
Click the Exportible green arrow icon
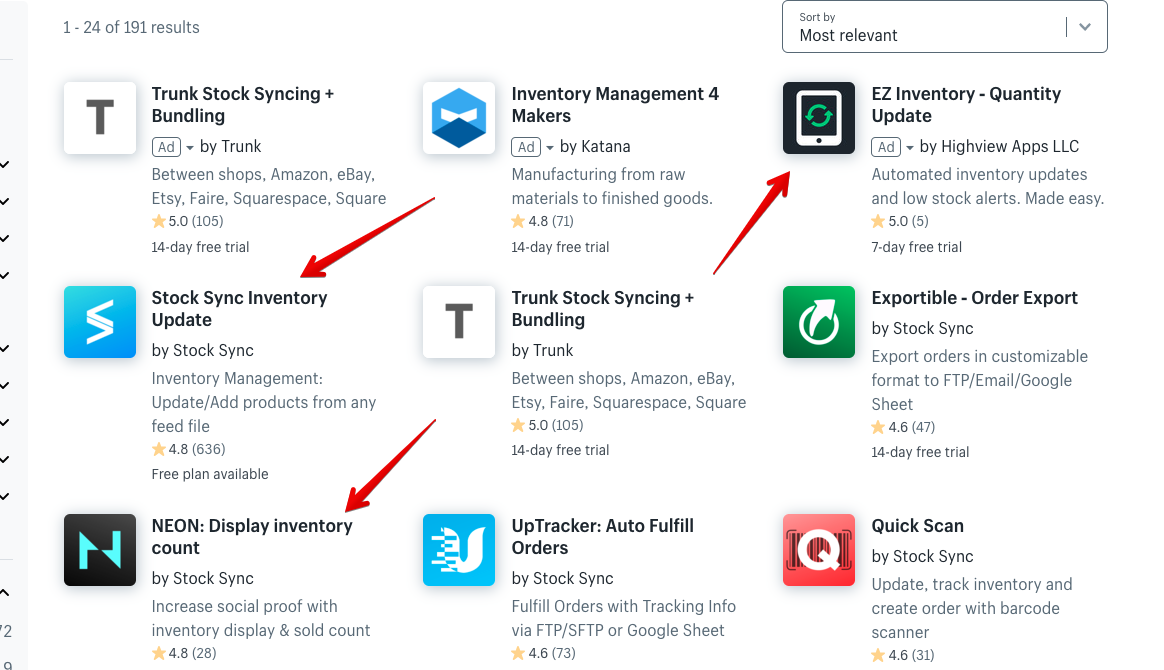click(819, 322)
